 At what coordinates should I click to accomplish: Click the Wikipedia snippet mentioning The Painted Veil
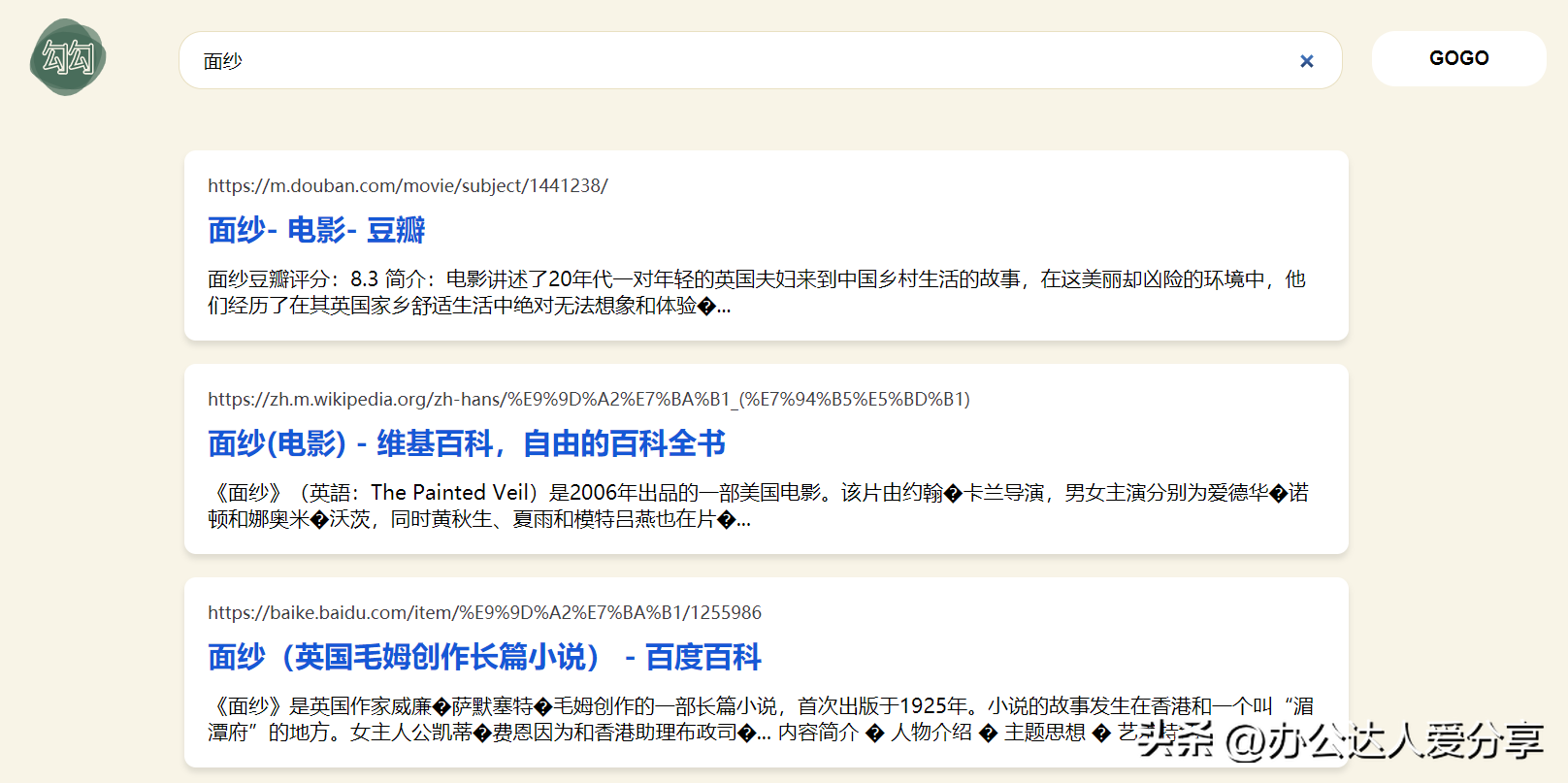pyautogui.click(x=758, y=506)
